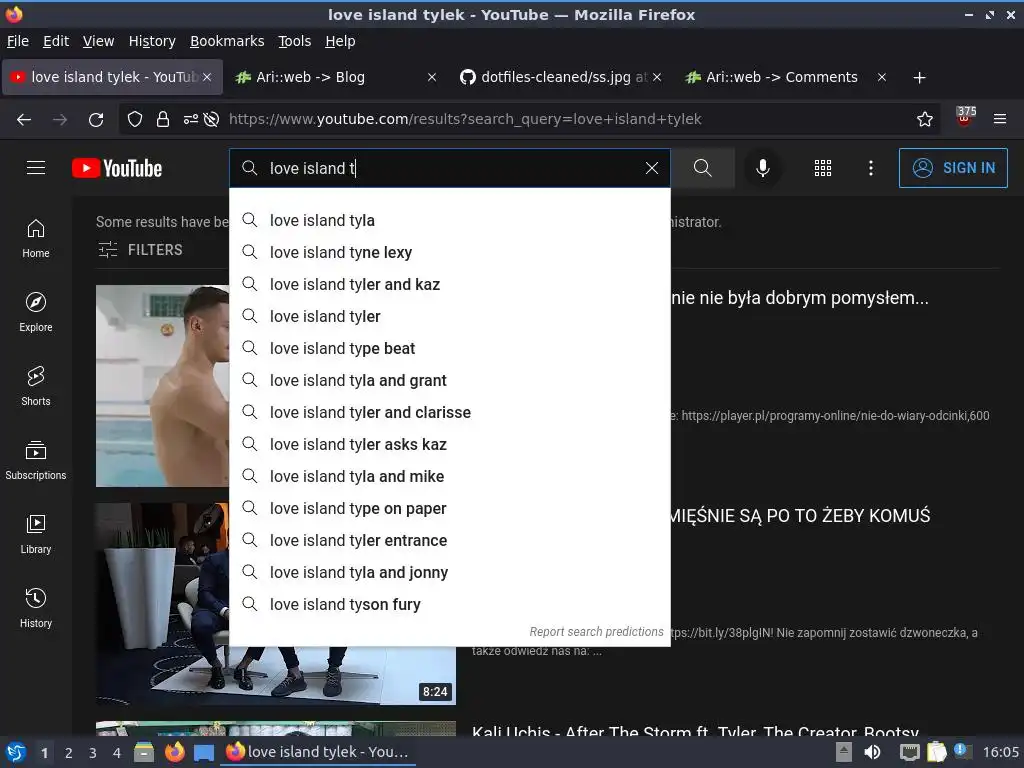
Task: Select suggestion 'love island tyler and kaz'
Action: tap(450, 284)
